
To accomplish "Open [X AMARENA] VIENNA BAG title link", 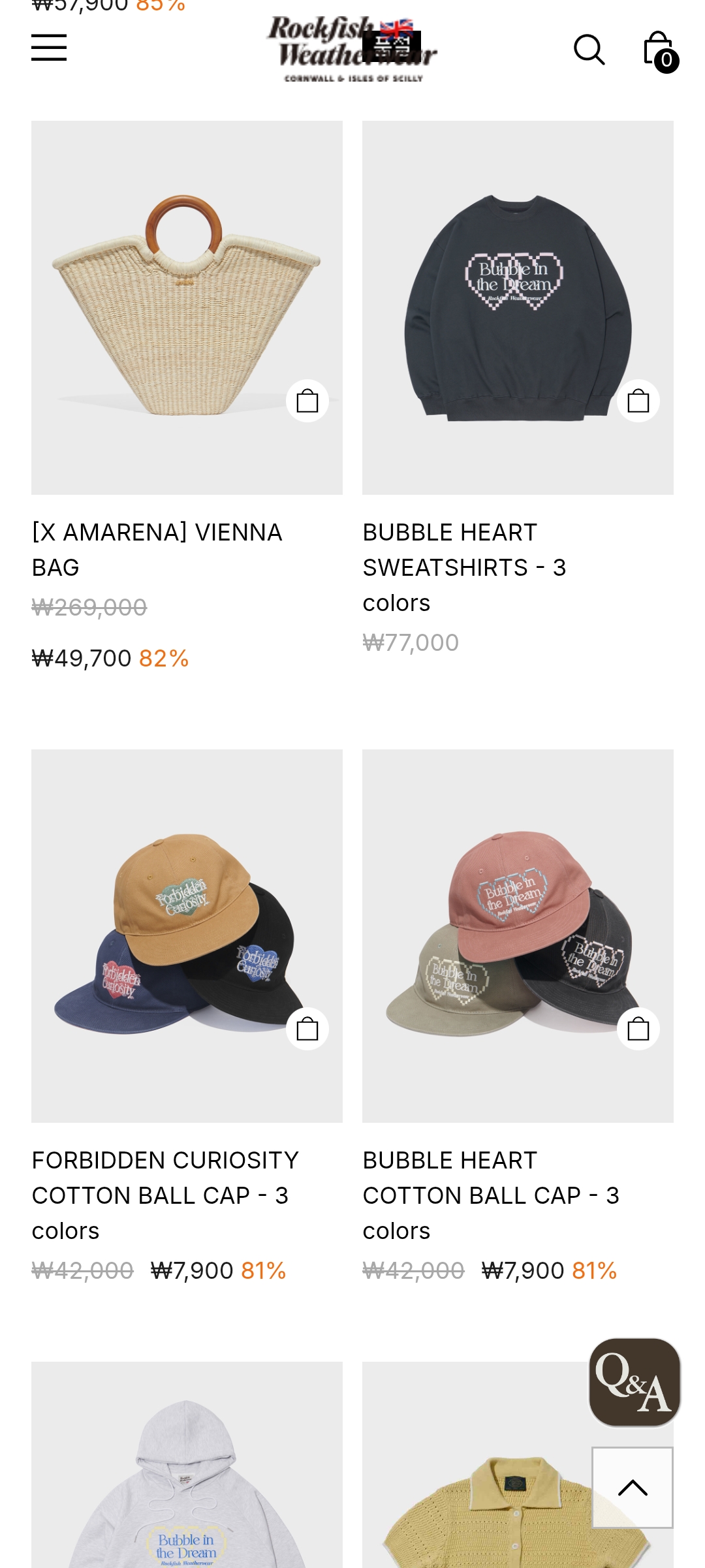I will point(157,550).
